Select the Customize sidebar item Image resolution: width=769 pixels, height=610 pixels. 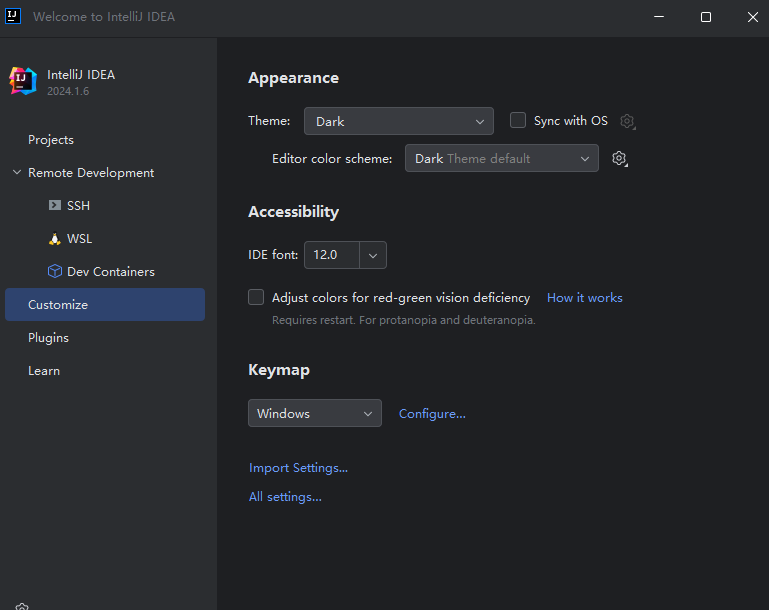(x=105, y=305)
